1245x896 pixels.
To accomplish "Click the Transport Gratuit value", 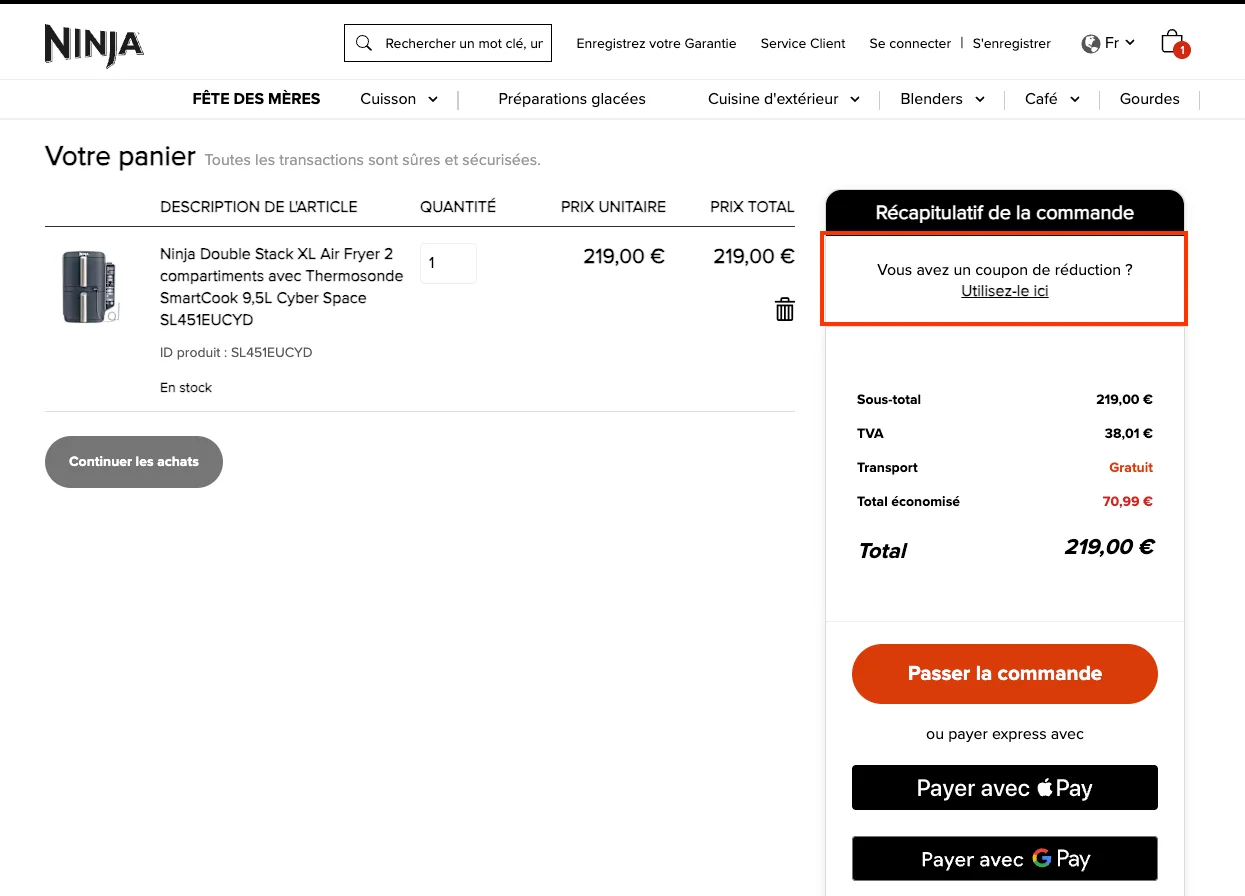I will tap(1131, 468).
